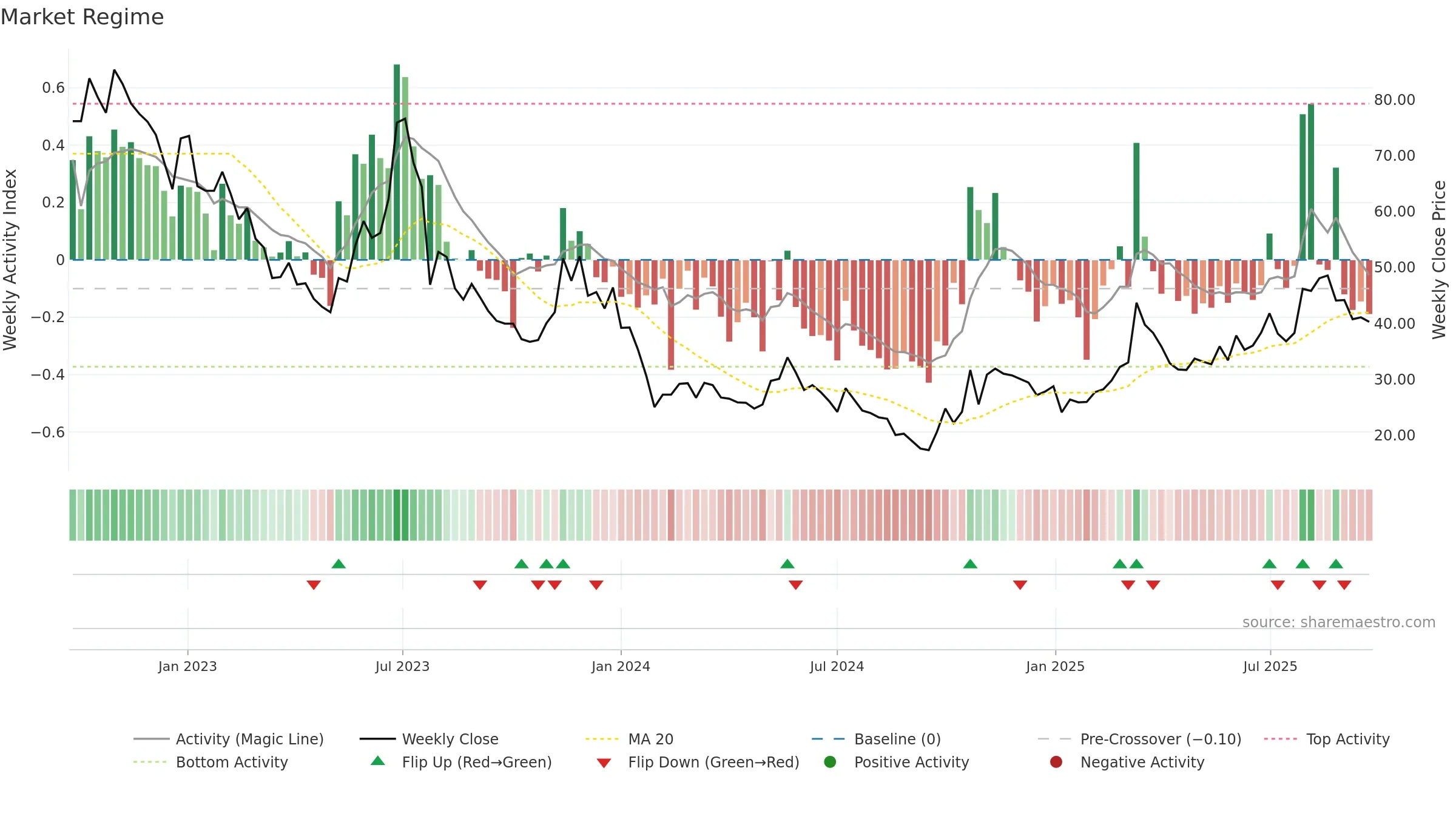
Task: Toggle the Activity (Magic Line) legend label
Action: pos(250,739)
